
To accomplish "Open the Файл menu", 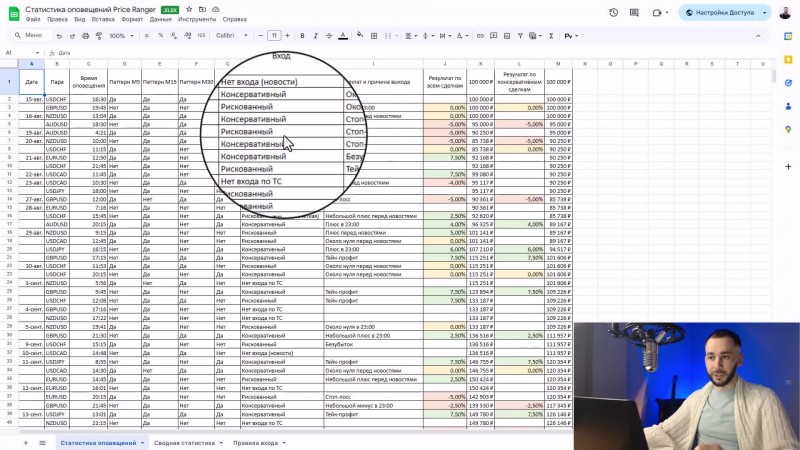I will tap(33, 19).
